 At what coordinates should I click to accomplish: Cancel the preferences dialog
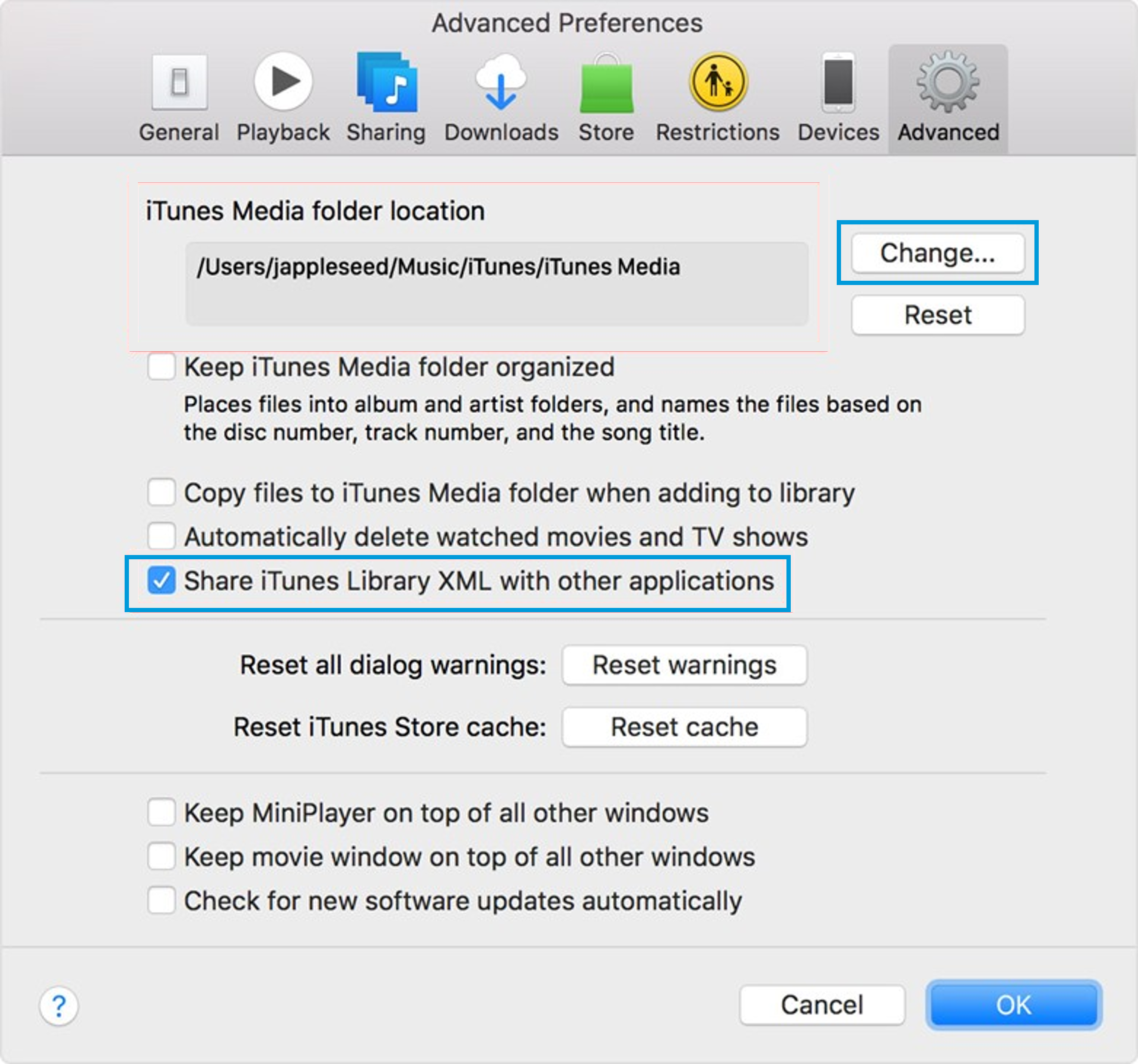click(x=822, y=1005)
